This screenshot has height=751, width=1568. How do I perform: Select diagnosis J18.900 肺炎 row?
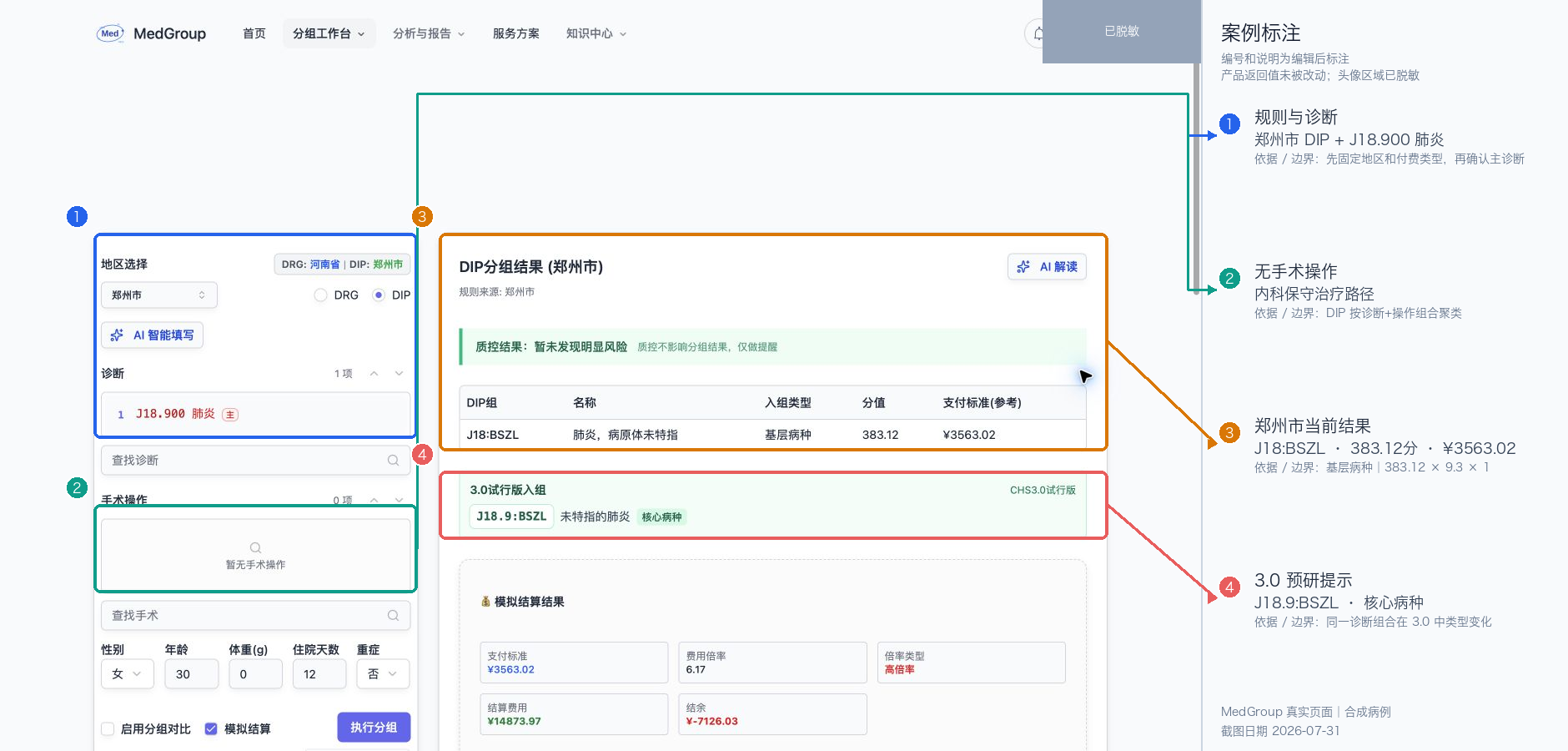click(x=256, y=414)
